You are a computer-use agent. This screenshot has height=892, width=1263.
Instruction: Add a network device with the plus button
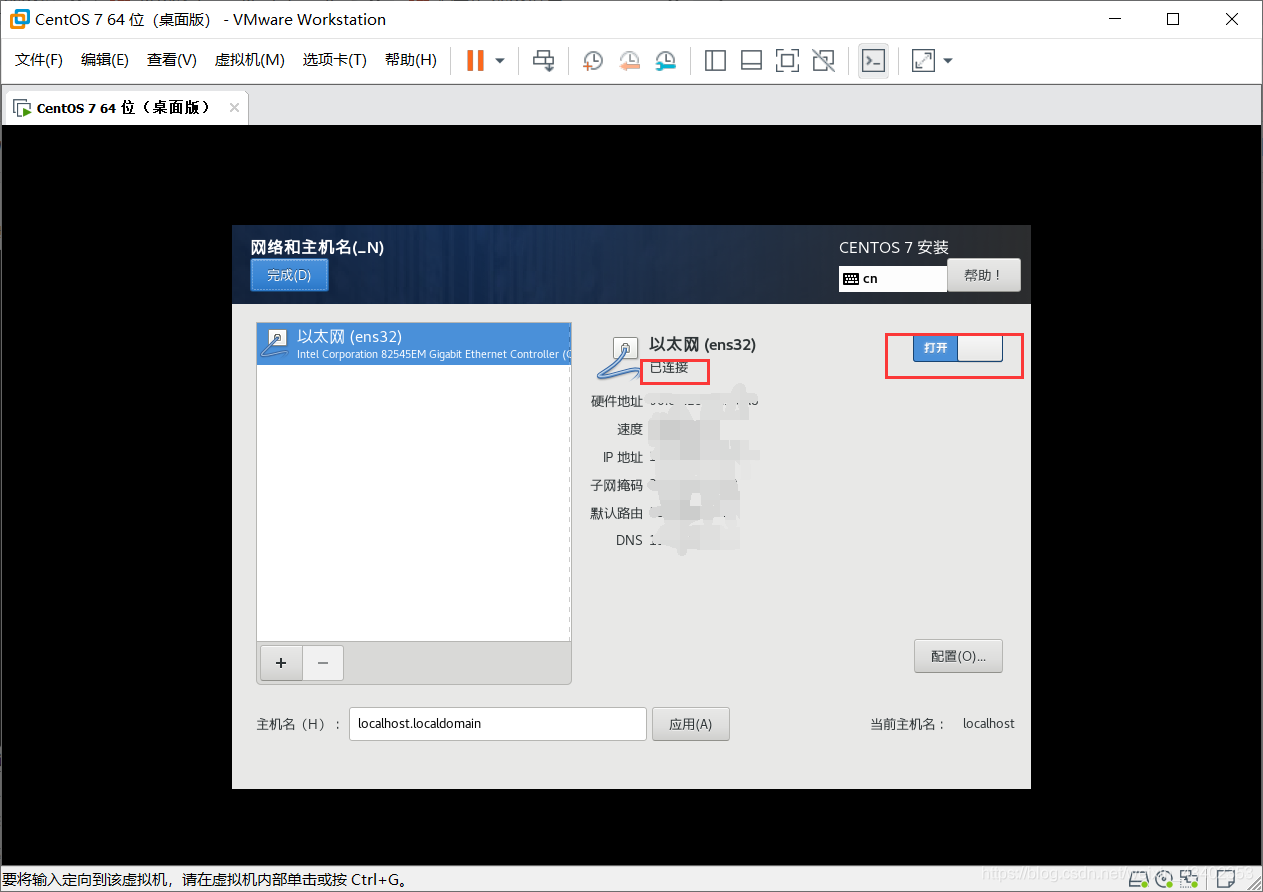tap(281, 663)
